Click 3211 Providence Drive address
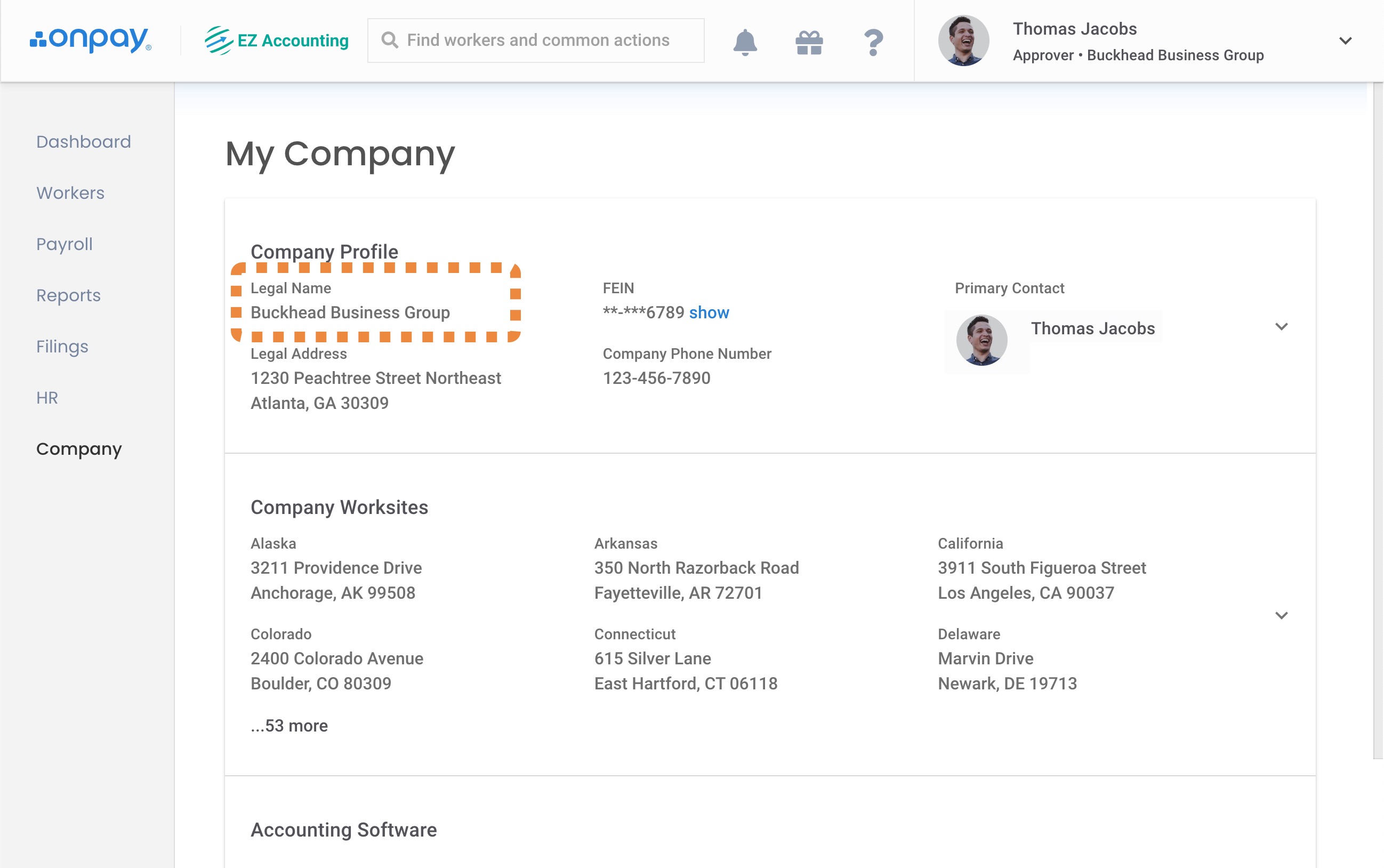 point(336,568)
